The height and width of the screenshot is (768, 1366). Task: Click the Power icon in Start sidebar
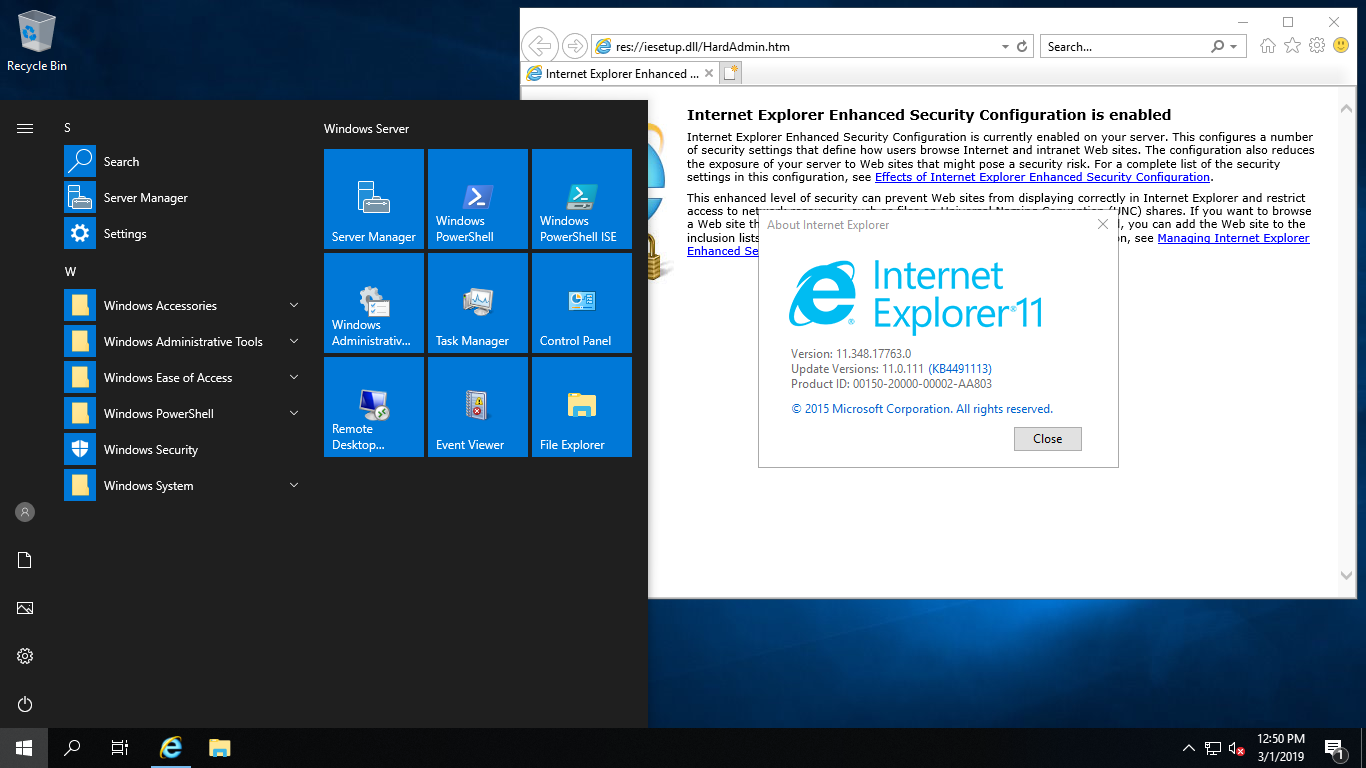click(x=25, y=704)
